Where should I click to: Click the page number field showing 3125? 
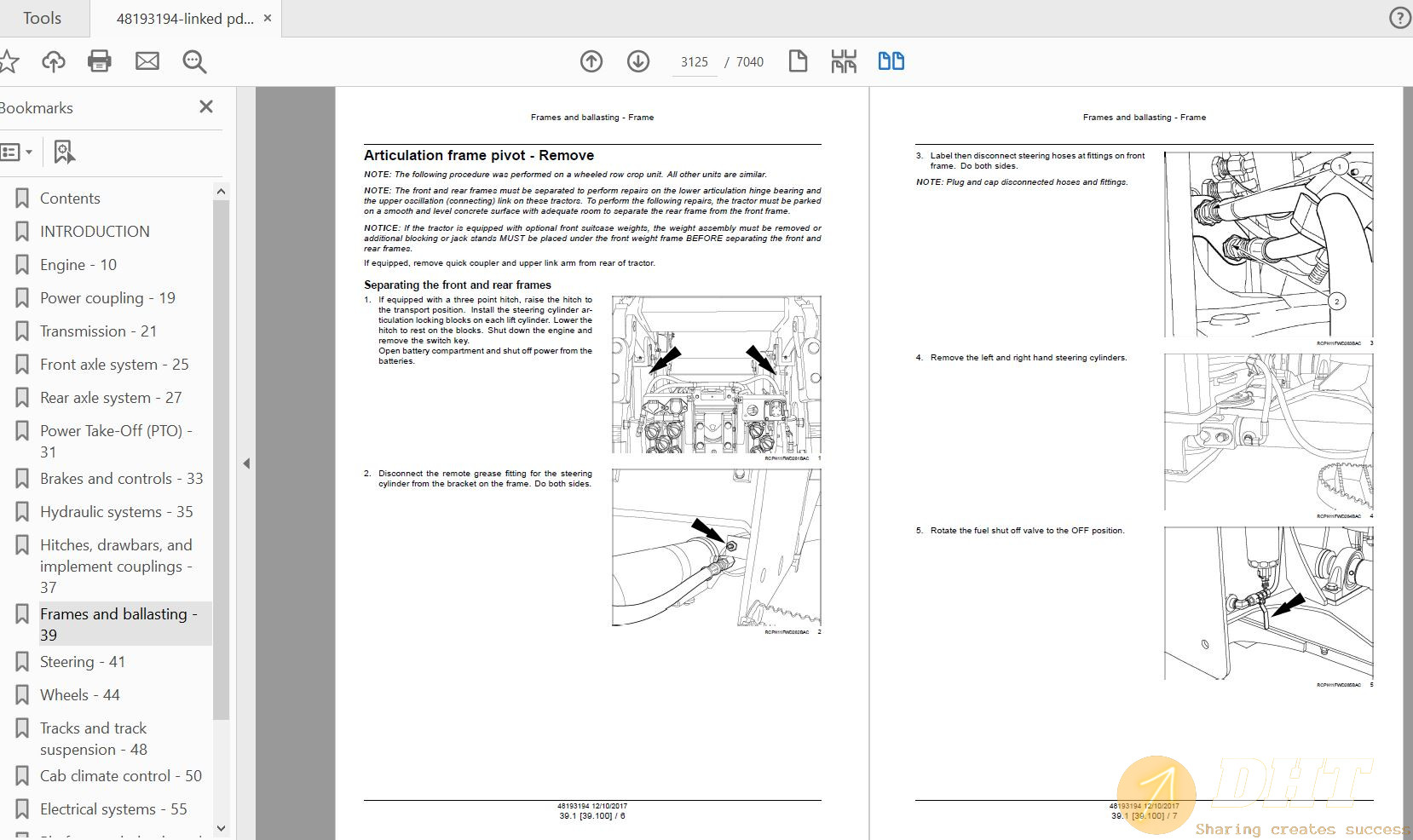pyautogui.click(x=695, y=62)
